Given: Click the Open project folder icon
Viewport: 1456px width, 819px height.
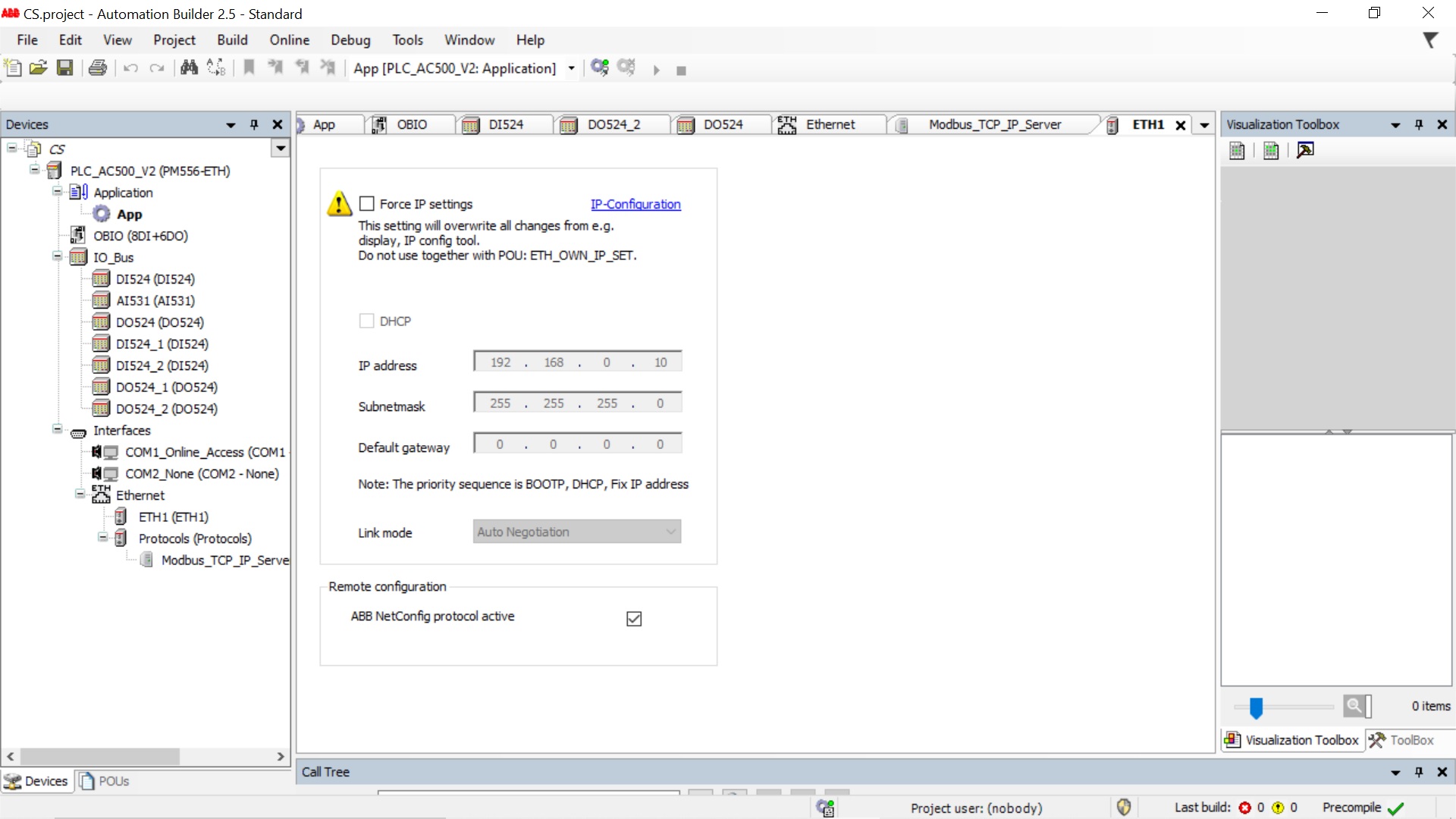Looking at the screenshot, I should tap(38, 68).
